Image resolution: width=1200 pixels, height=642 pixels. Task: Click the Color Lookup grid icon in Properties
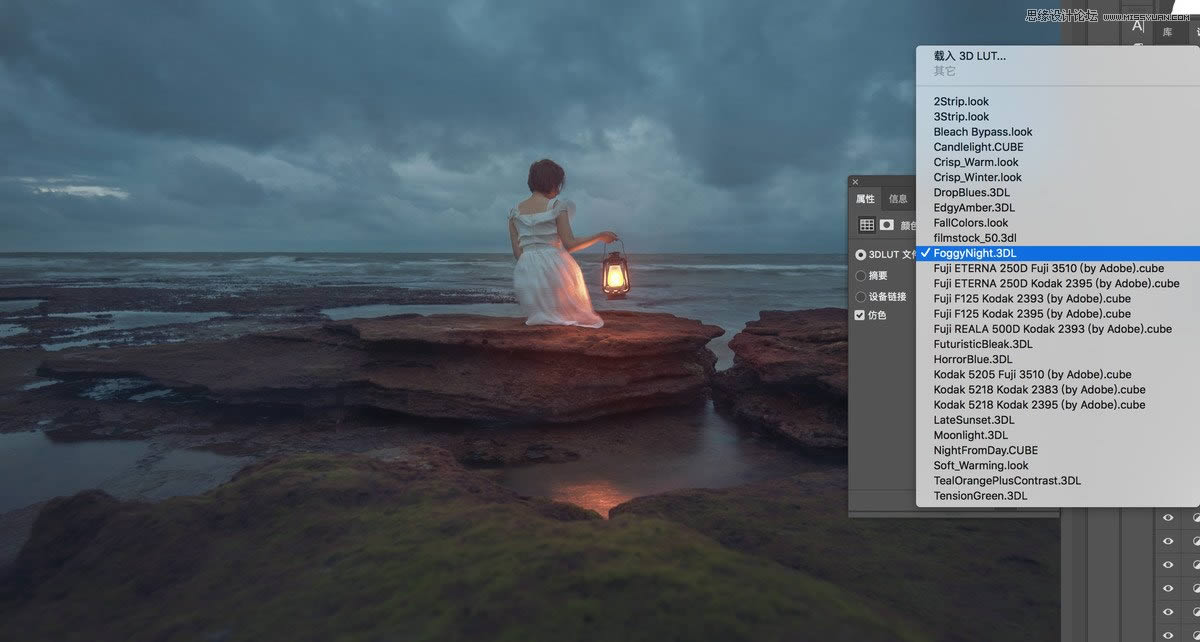(867, 225)
